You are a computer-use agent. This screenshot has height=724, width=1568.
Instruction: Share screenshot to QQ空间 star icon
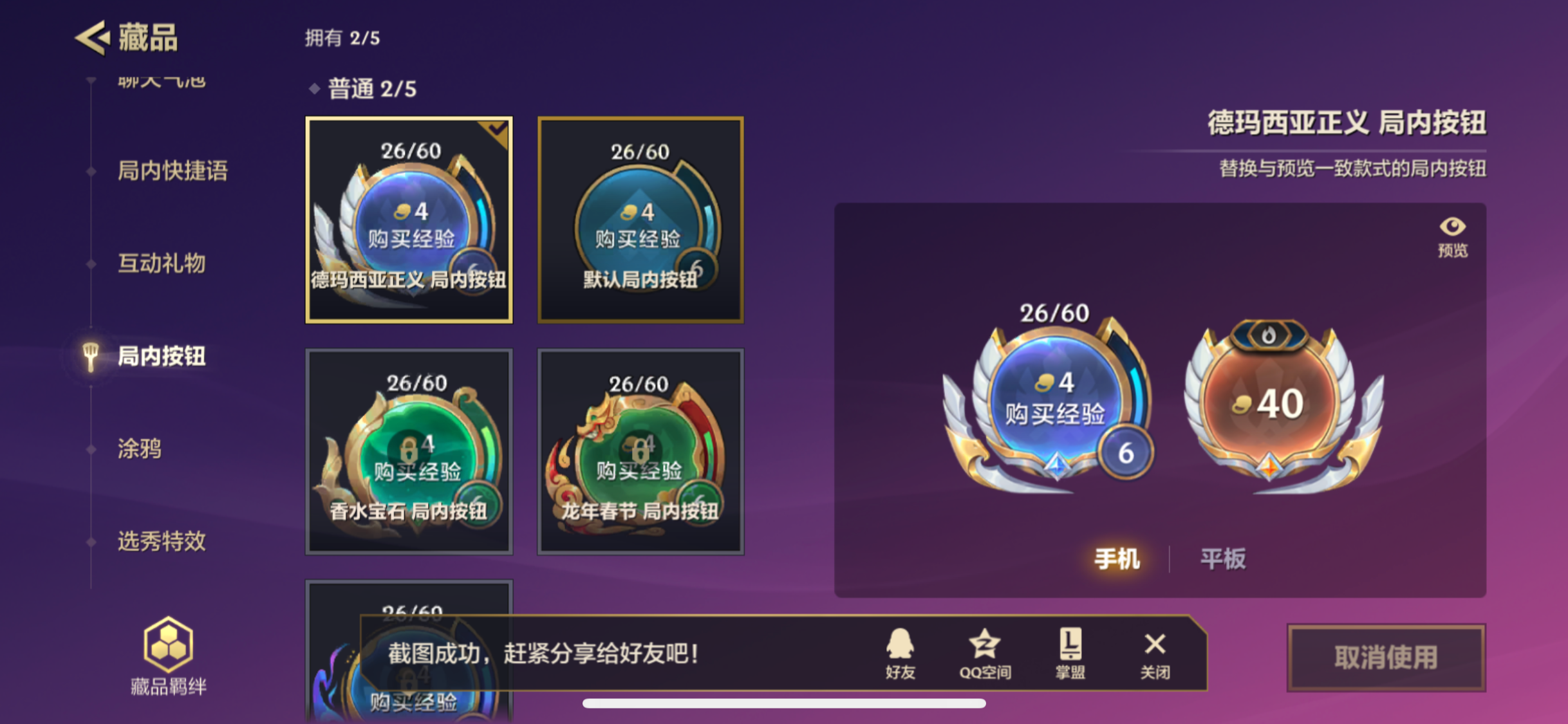pyautogui.click(x=985, y=653)
